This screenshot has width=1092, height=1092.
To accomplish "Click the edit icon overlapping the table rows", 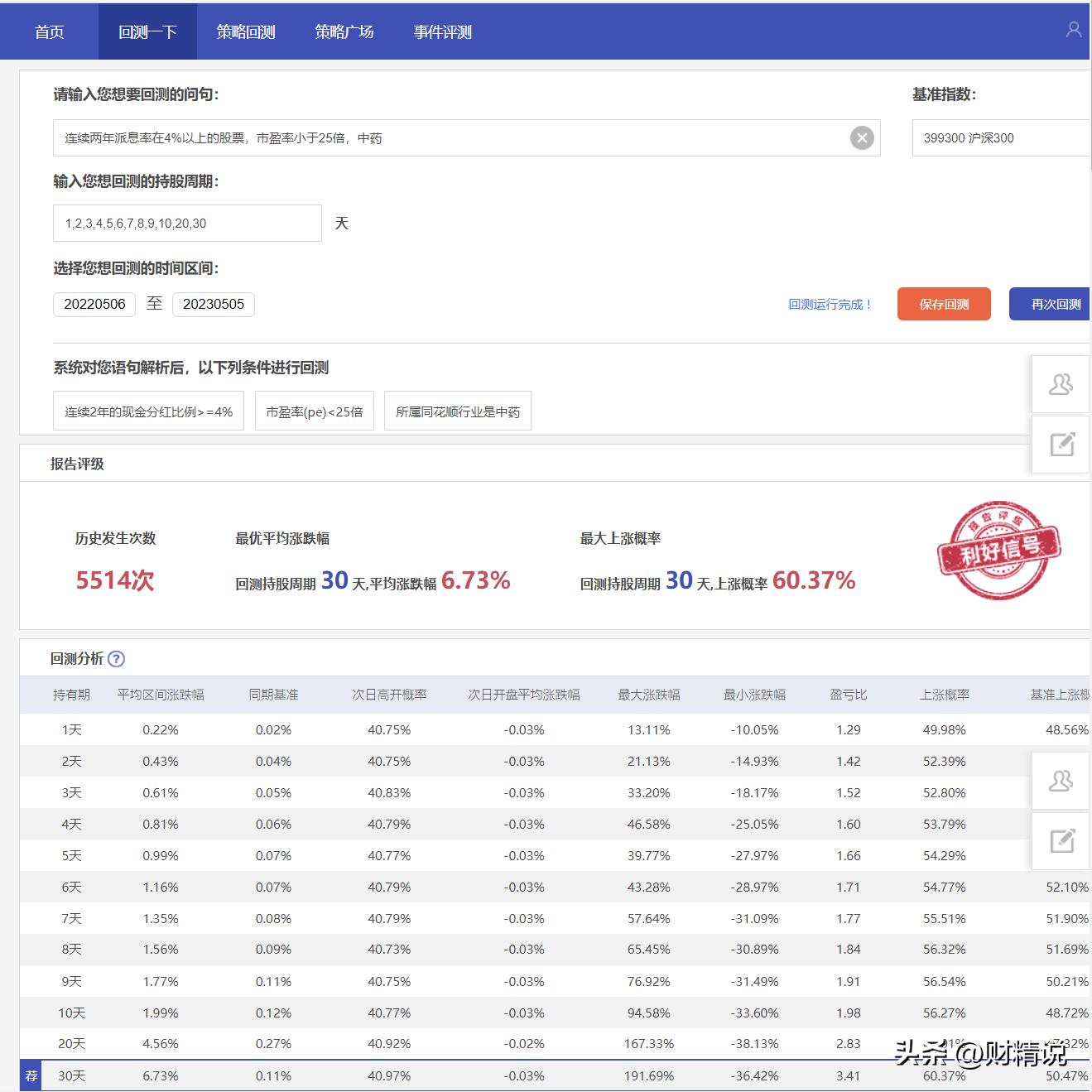I will [x=1061, y=841].
